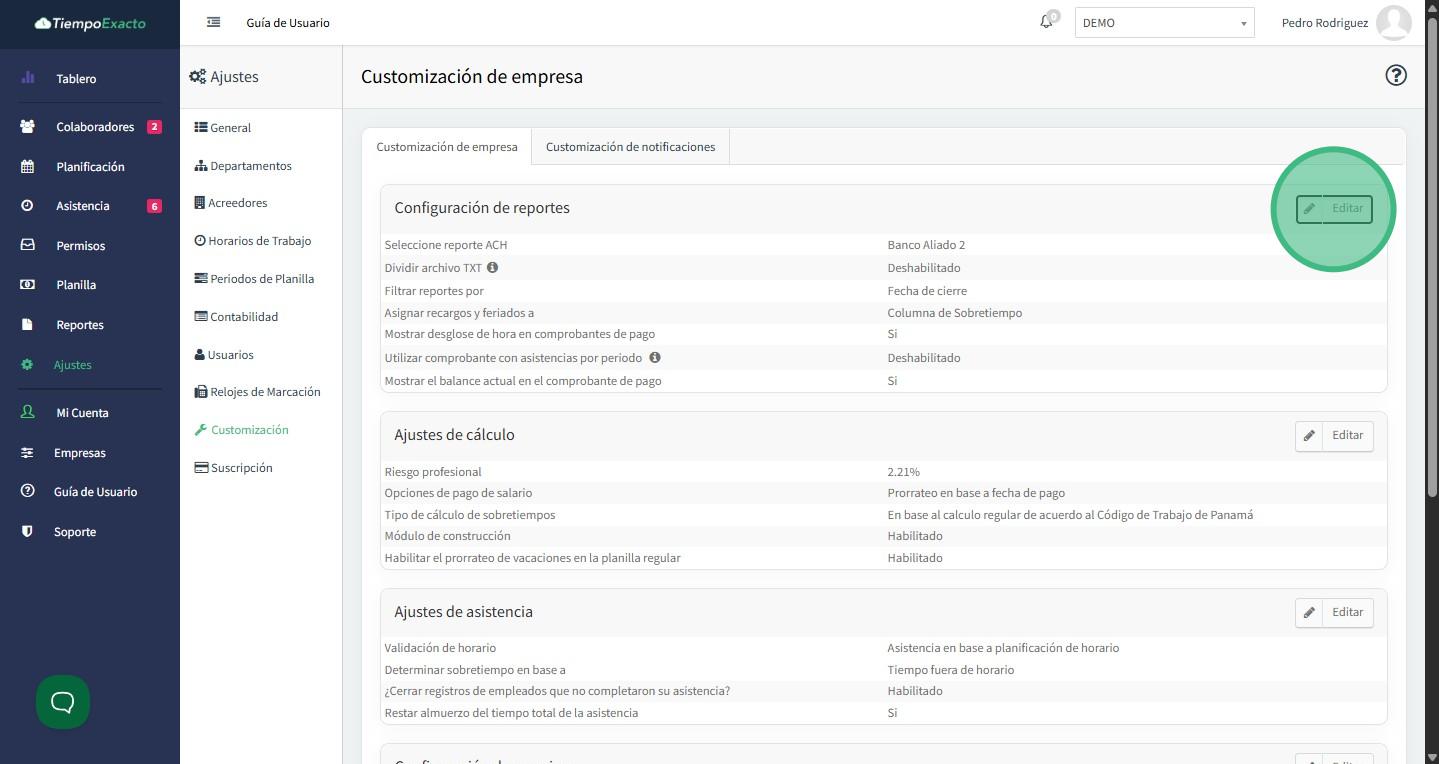This screenshot has width=1439, height=764.
Task: Click the Guía de Usuario sidebar icon
Action: point(27,492)
